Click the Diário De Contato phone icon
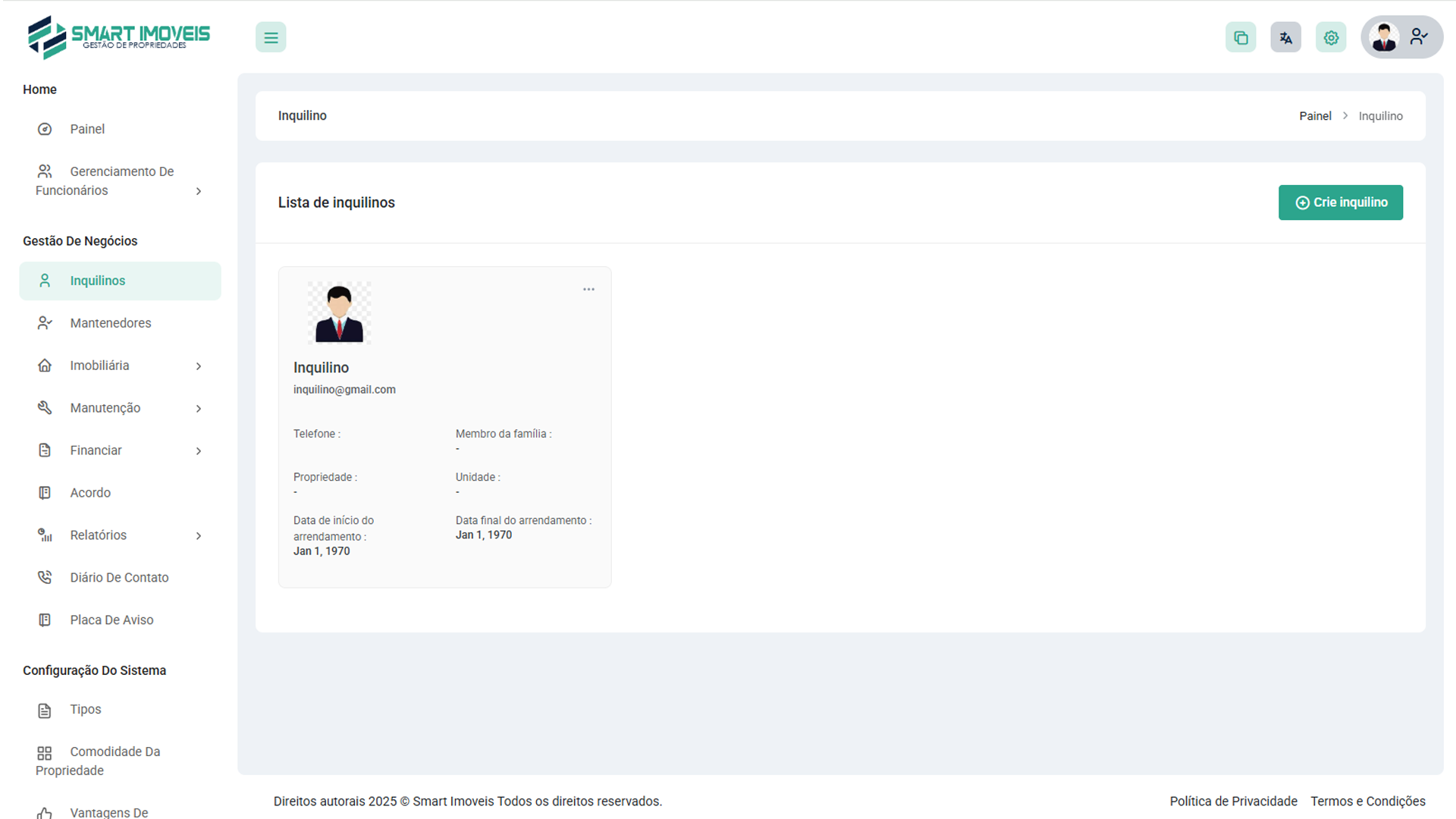 click(x=45, y=577)
